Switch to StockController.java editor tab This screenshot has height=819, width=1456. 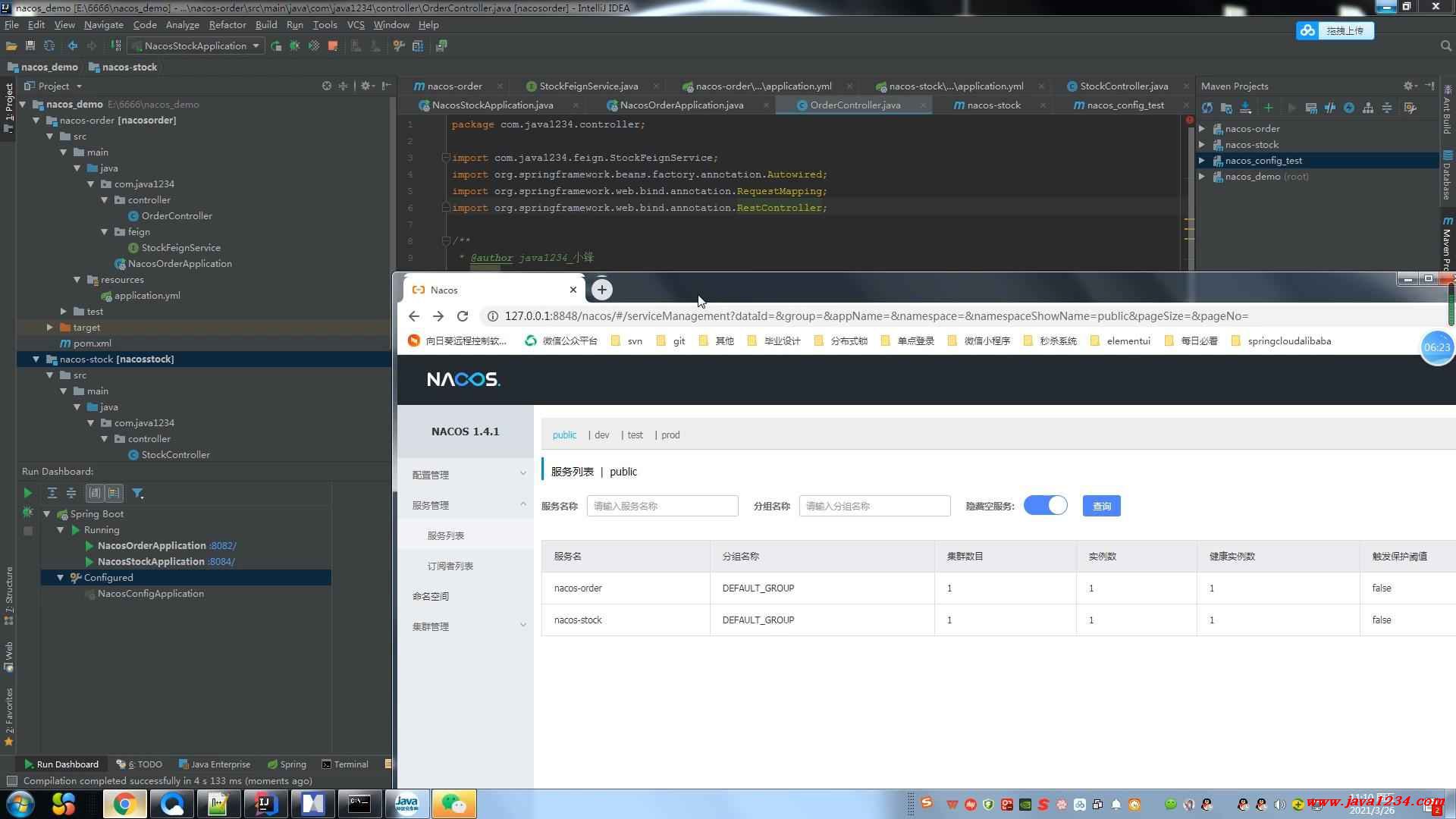[x=1123, y=86]
